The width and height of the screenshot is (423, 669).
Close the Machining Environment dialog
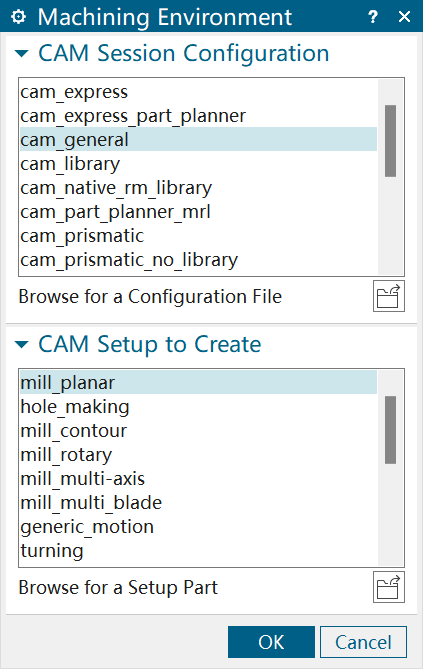point(404,17)
